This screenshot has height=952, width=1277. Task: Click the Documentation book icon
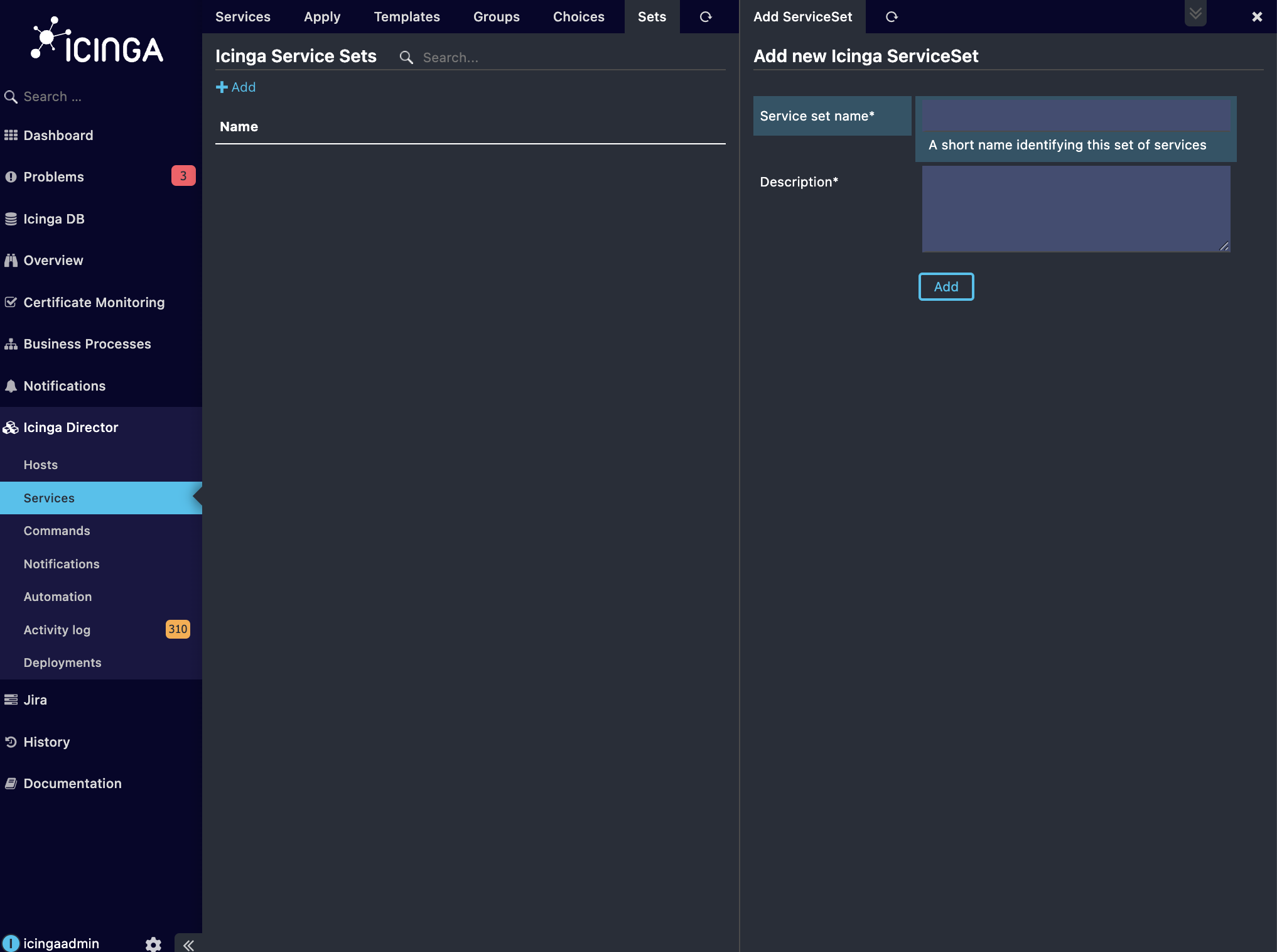(x=11, y=784)
